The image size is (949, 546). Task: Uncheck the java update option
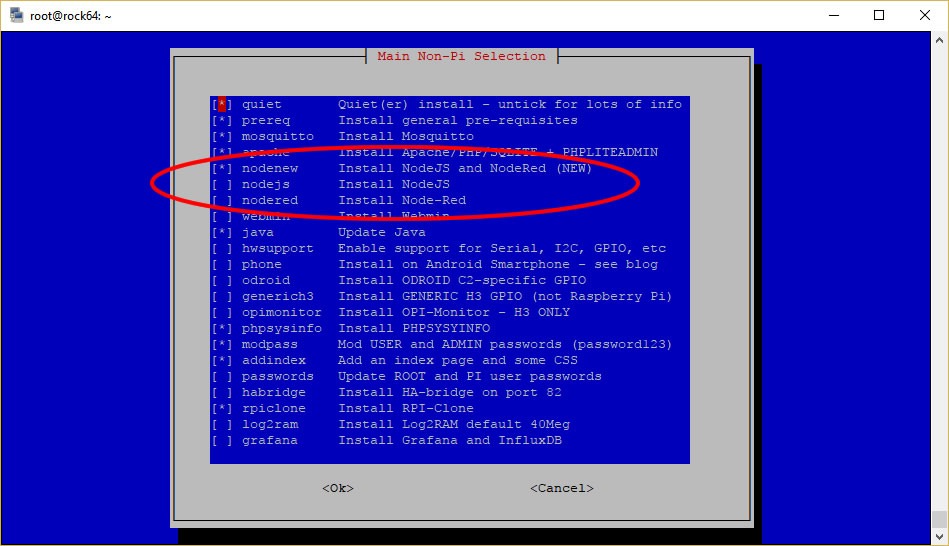pyautogui.click(x=222, y=232)
